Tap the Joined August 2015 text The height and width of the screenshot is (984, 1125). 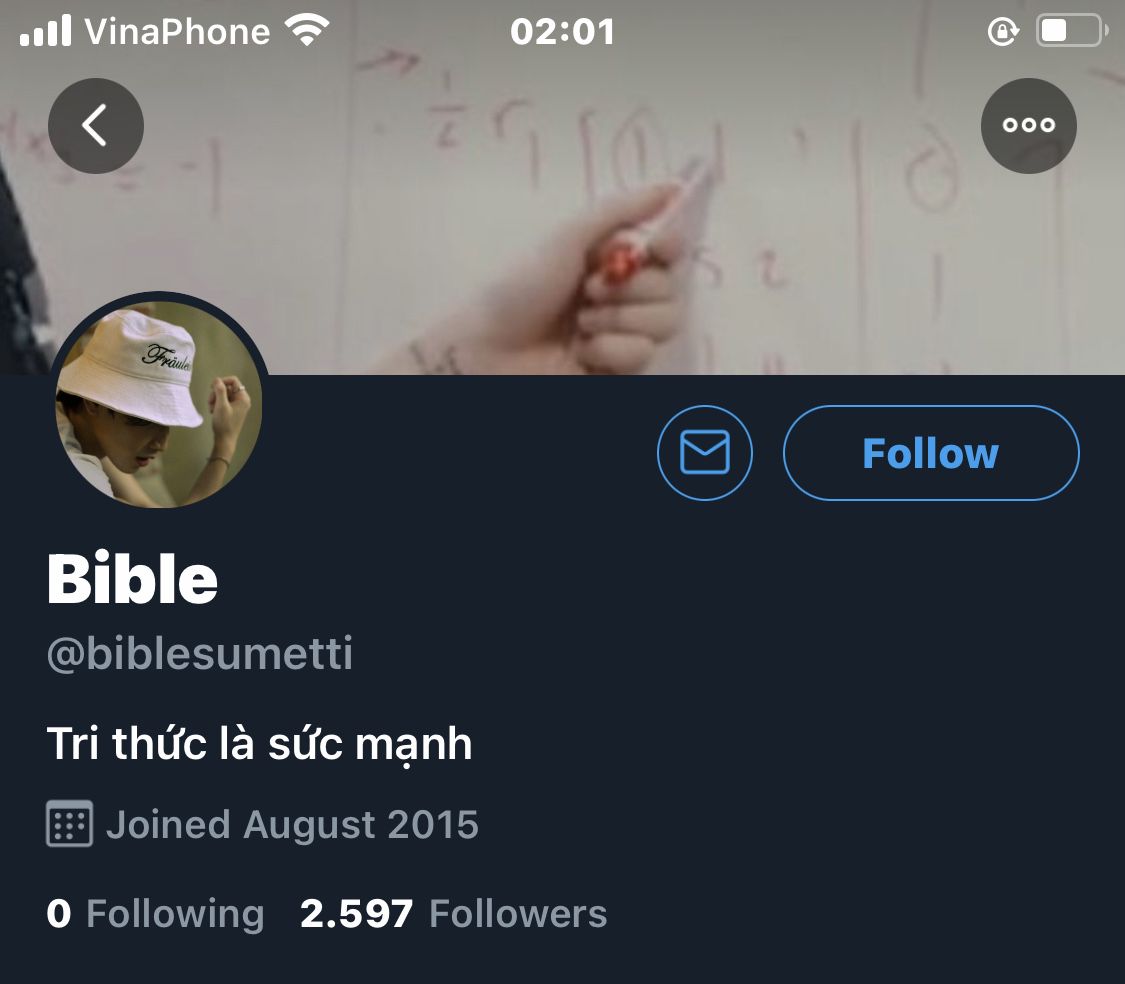[292, 825]
